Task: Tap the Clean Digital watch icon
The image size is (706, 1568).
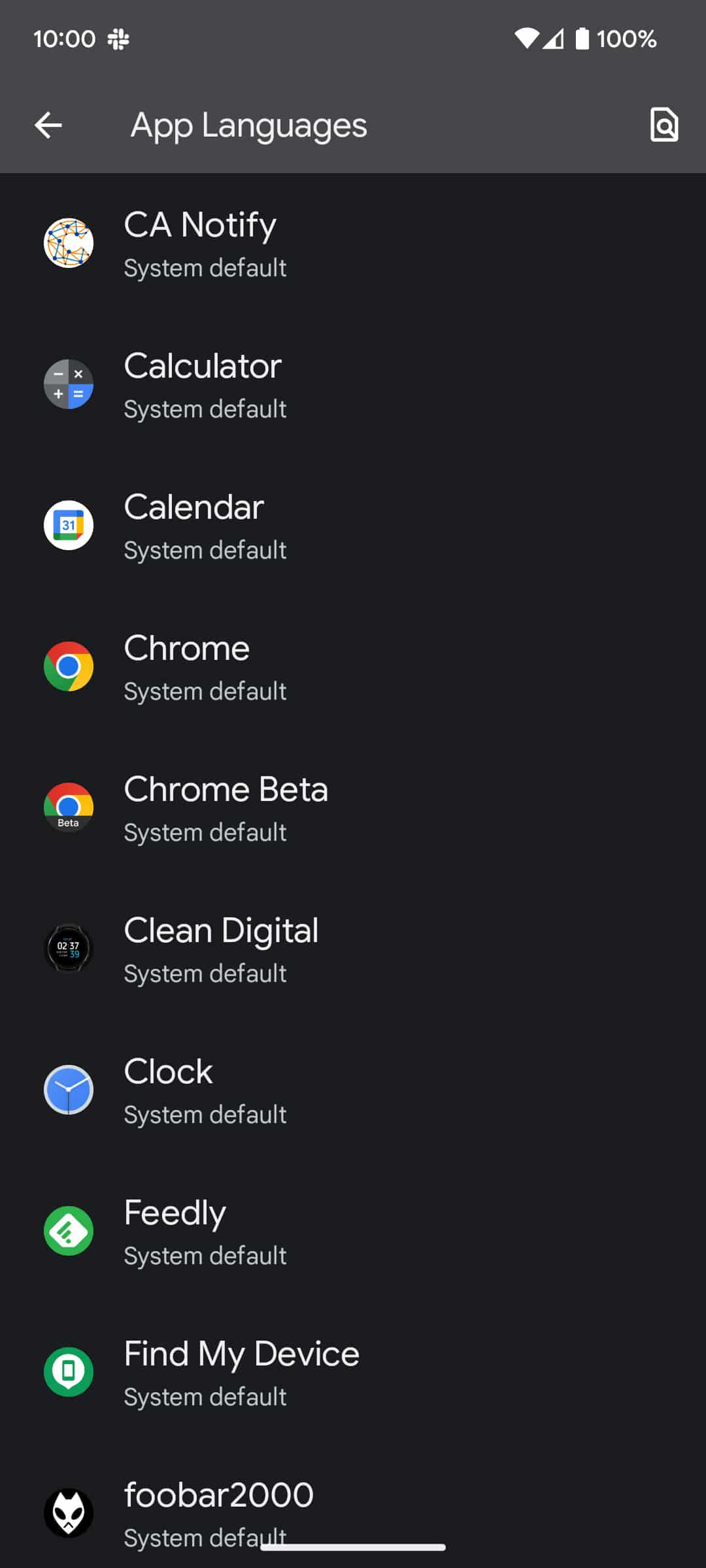Action: pos(69,949)
